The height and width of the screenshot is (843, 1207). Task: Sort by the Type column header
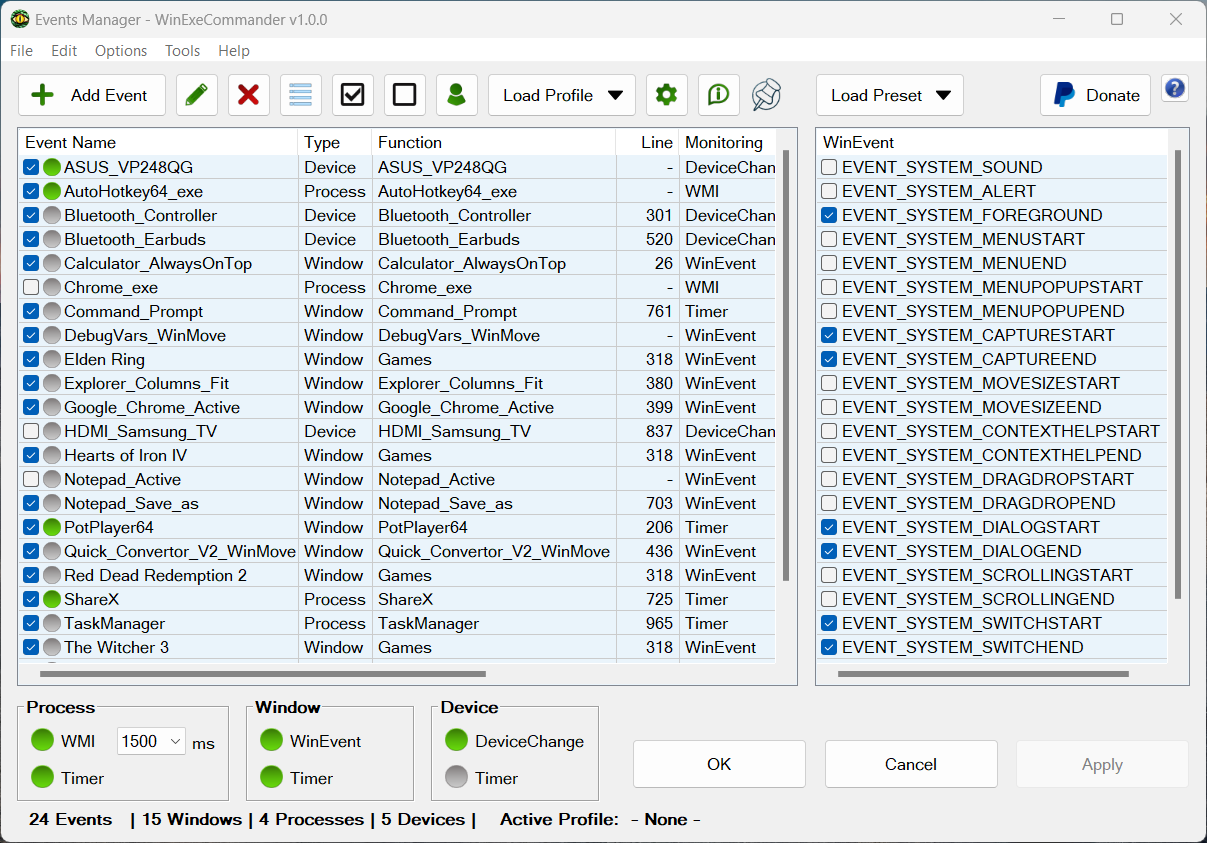tap(335, 142)
